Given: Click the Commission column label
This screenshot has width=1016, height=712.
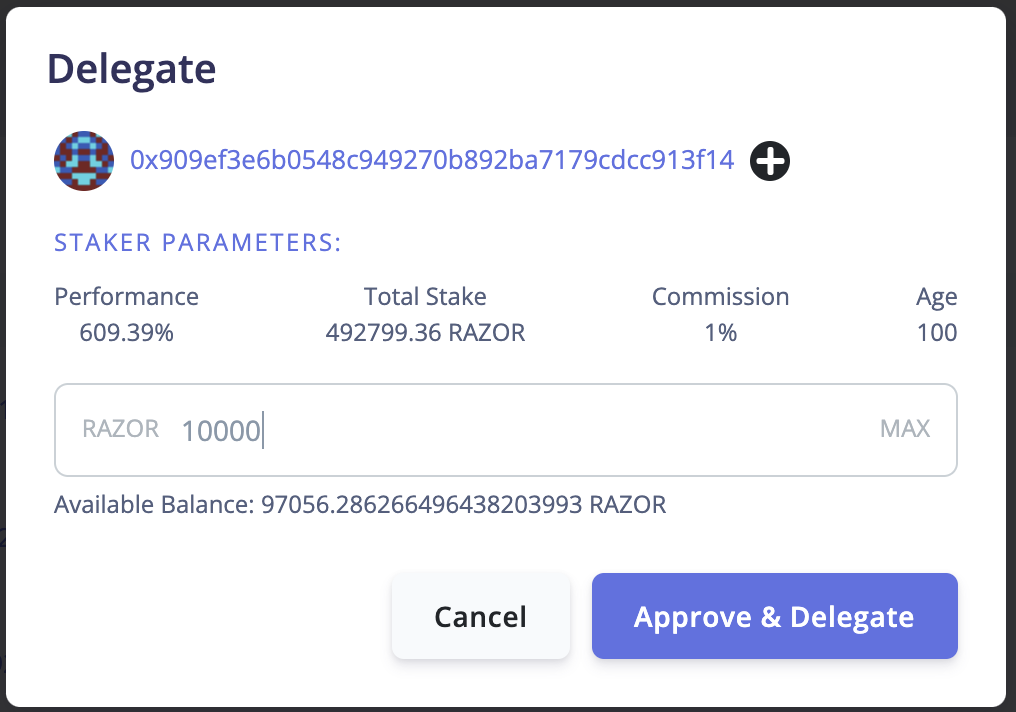Looking at the screenshot, I should (720, 297).
